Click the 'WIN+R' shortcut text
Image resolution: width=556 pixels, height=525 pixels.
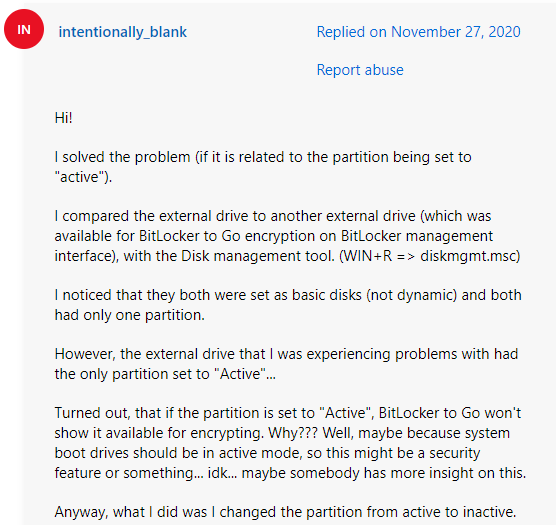368,256
